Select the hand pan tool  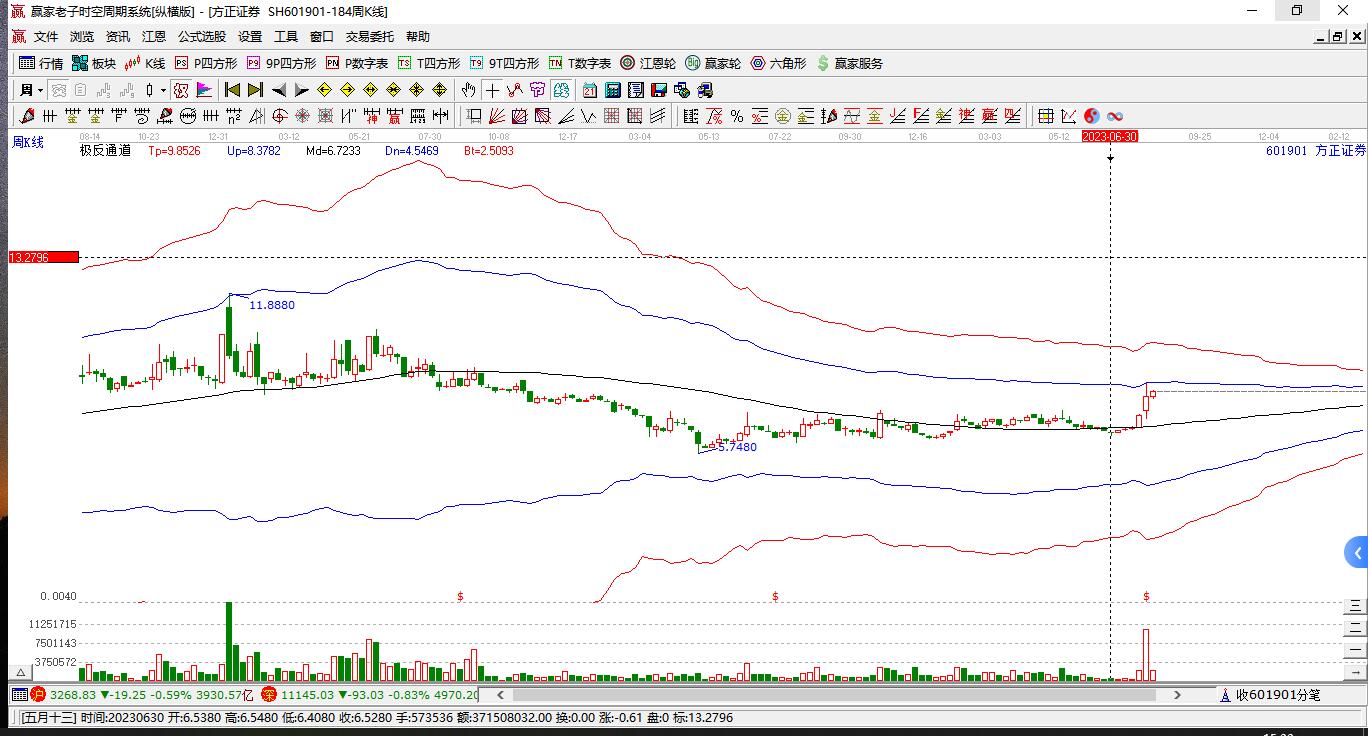pyautogui.click(x=468, y=90)
